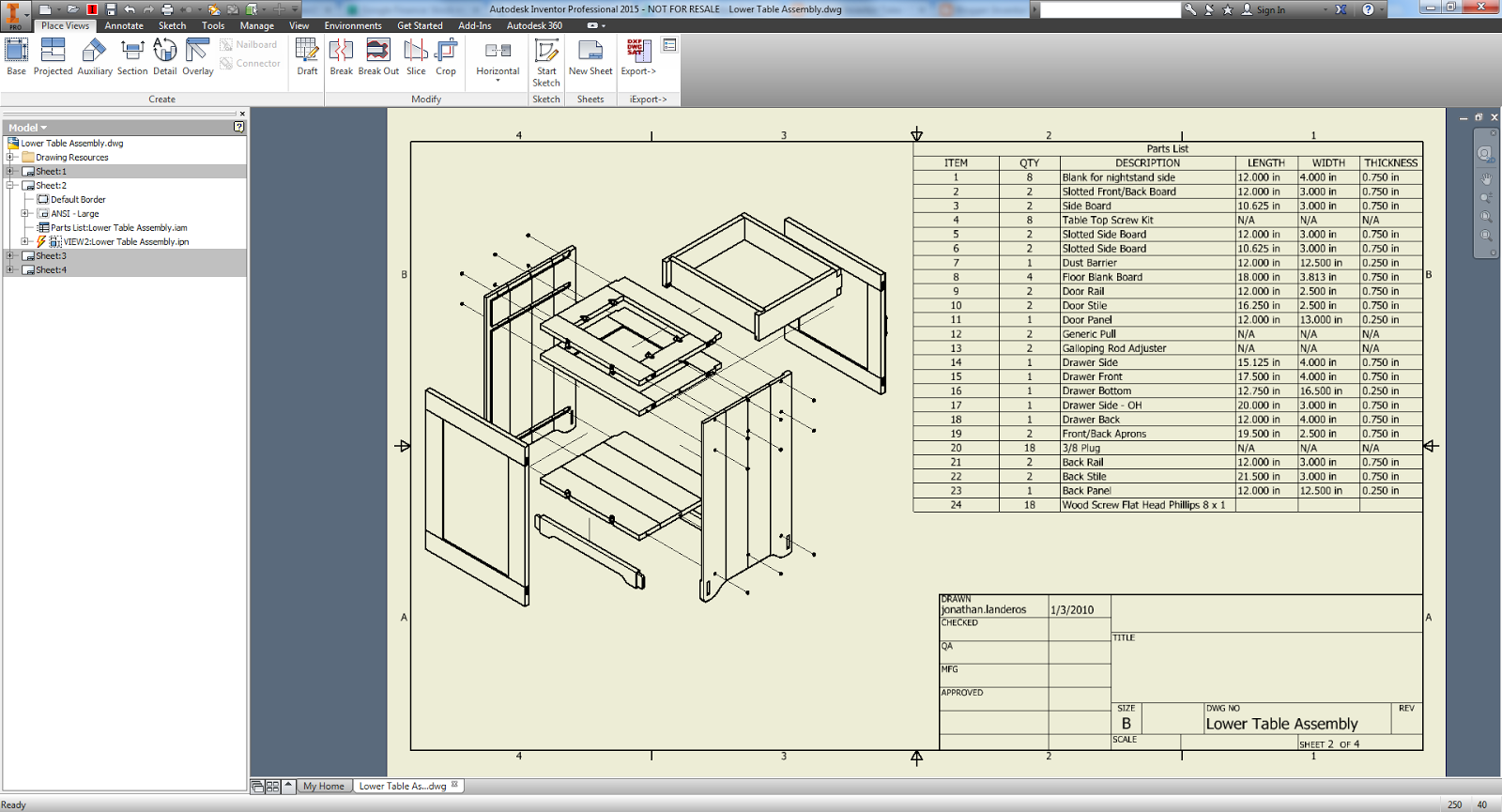Viewport: 1502px width, 812px height.
Task: Open the Environments tab
Action: point(353,25)
